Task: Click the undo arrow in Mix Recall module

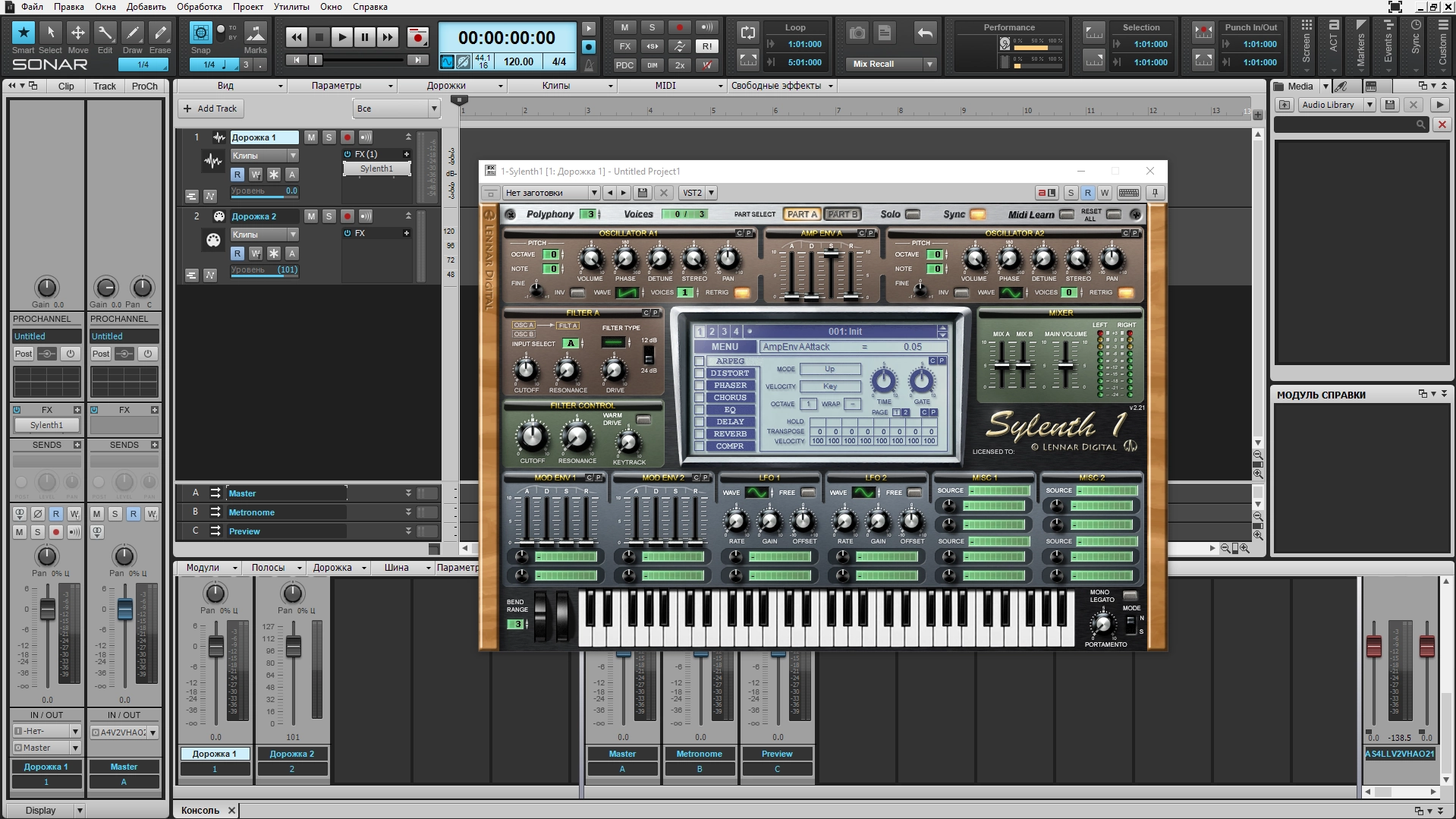Action: [925, 33]
